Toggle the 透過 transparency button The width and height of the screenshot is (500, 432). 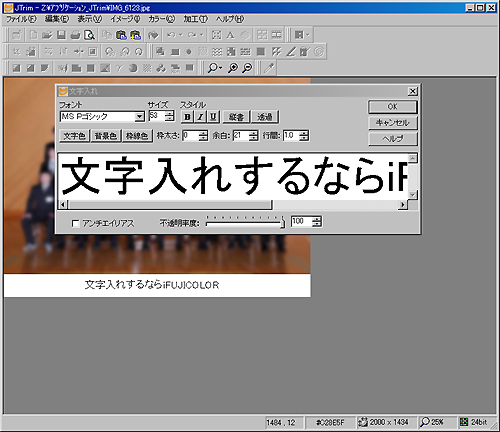click(x=265, y=117)
